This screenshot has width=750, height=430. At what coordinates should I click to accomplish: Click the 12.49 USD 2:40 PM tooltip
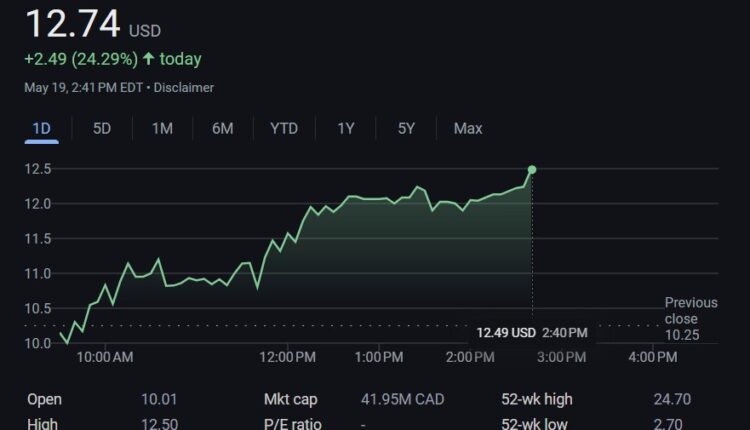point(531,332)
